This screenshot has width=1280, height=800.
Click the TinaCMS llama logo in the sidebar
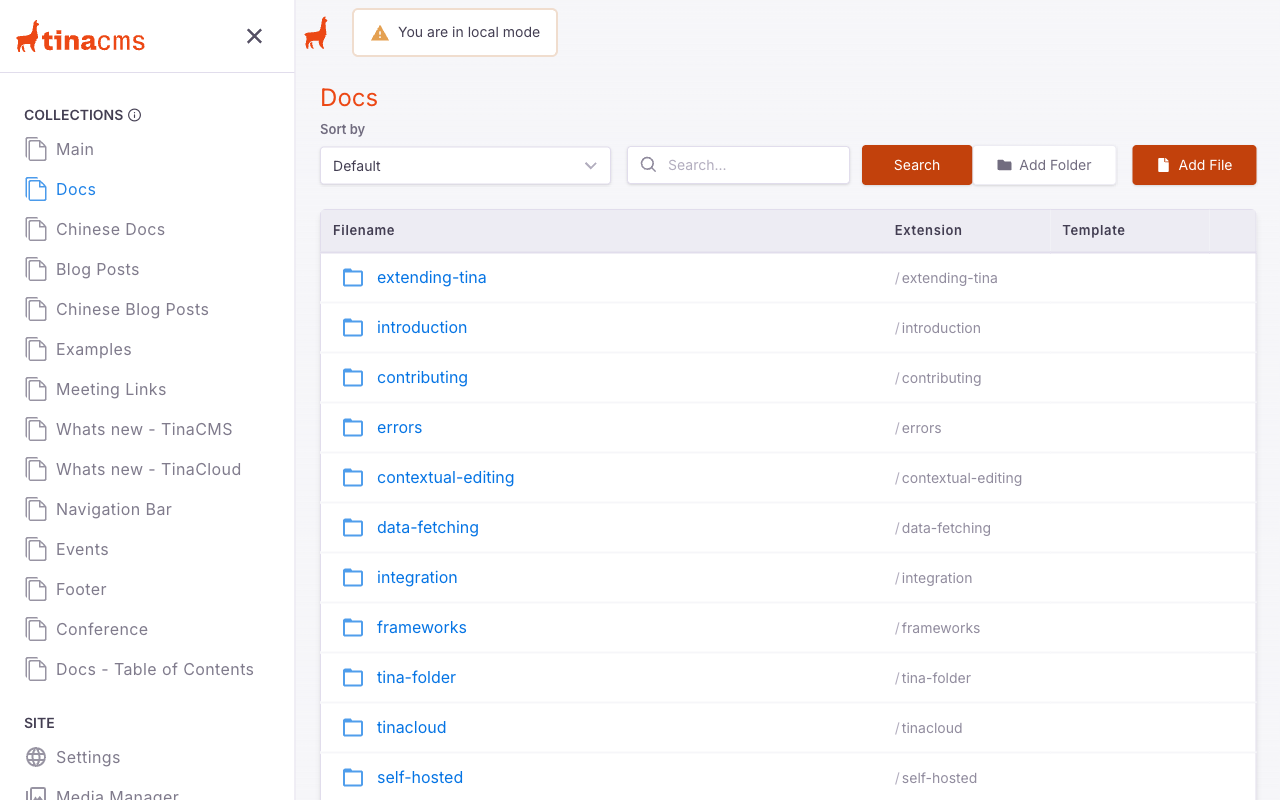pos(81,37)
